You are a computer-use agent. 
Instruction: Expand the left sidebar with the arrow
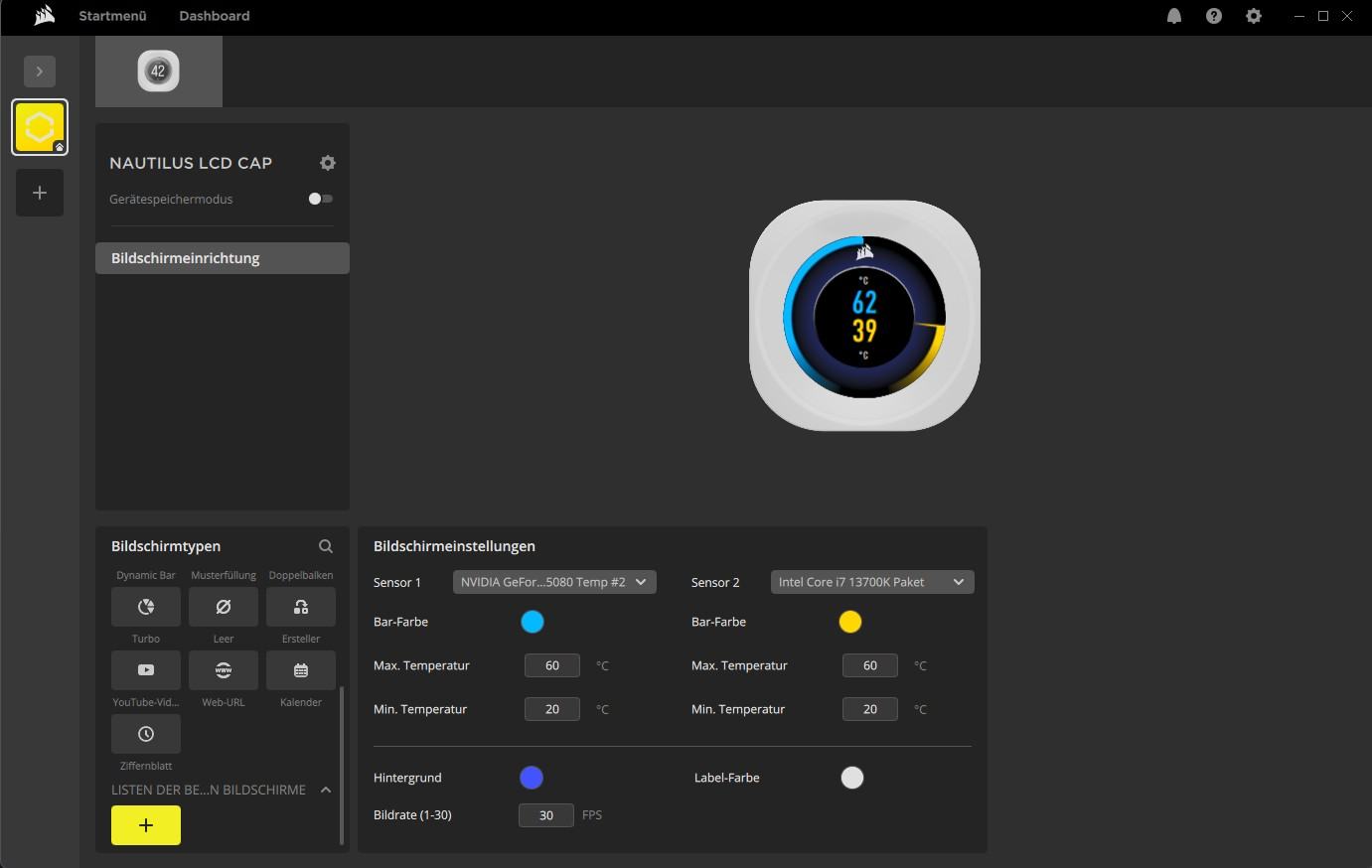[40, 72]
